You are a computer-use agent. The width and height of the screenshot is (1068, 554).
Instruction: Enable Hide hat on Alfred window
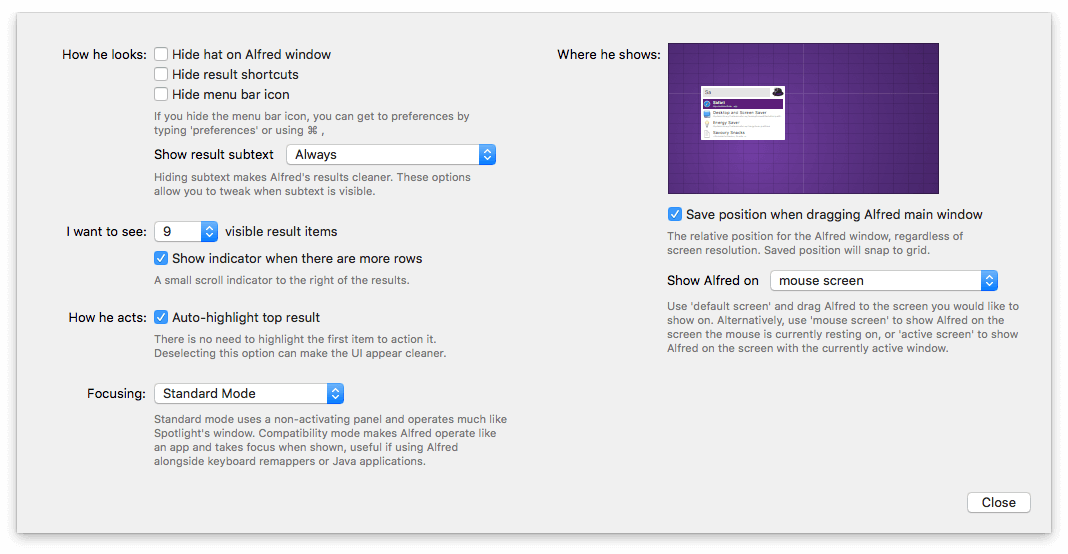click(161, 54)
